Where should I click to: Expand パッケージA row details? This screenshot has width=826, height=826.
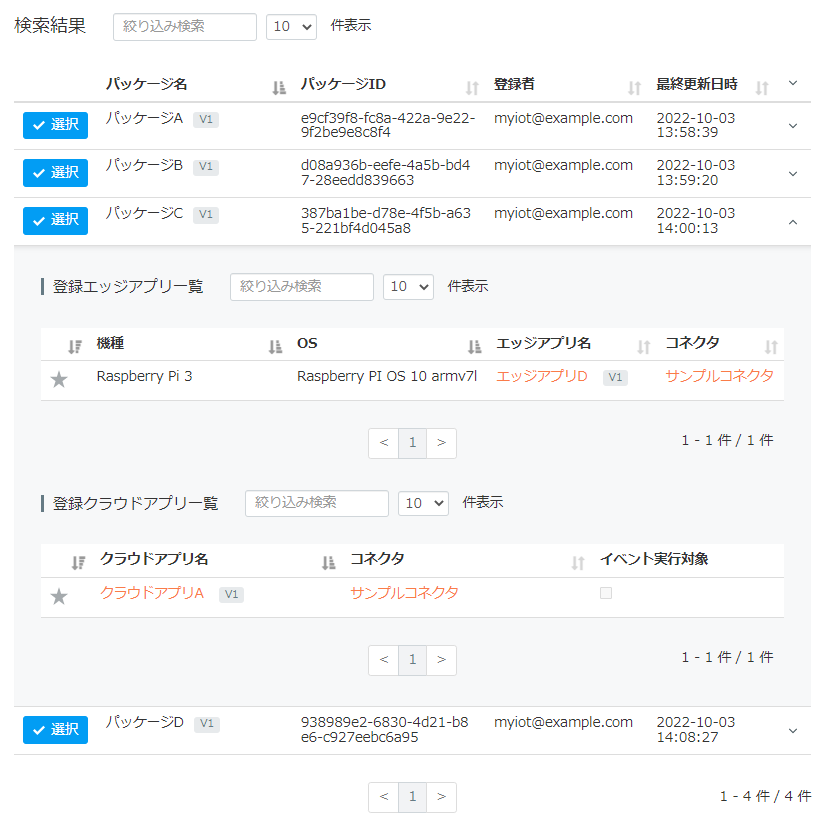(x=793, y=126)
